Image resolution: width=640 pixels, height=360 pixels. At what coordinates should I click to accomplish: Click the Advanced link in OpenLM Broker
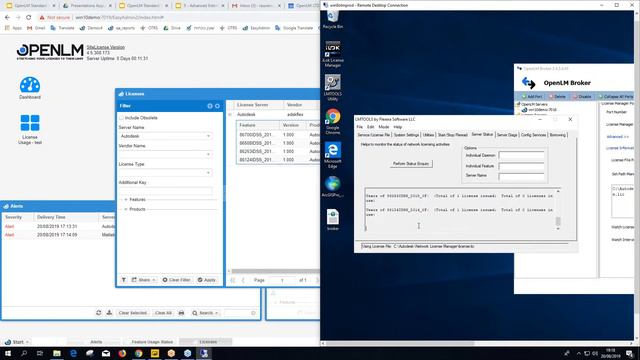(617, 137)
